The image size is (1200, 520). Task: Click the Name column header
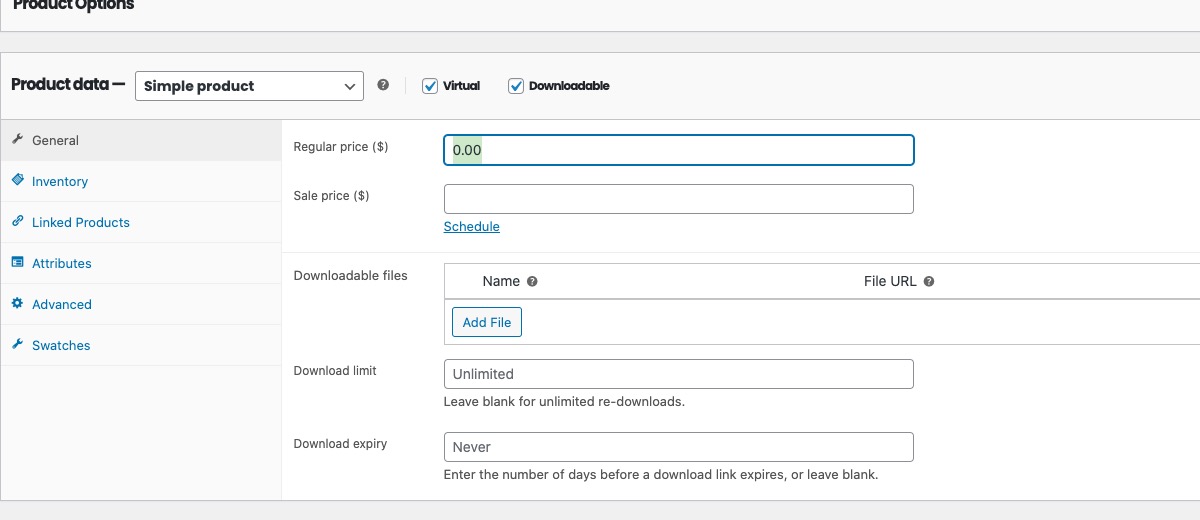(x=501, y=282)
